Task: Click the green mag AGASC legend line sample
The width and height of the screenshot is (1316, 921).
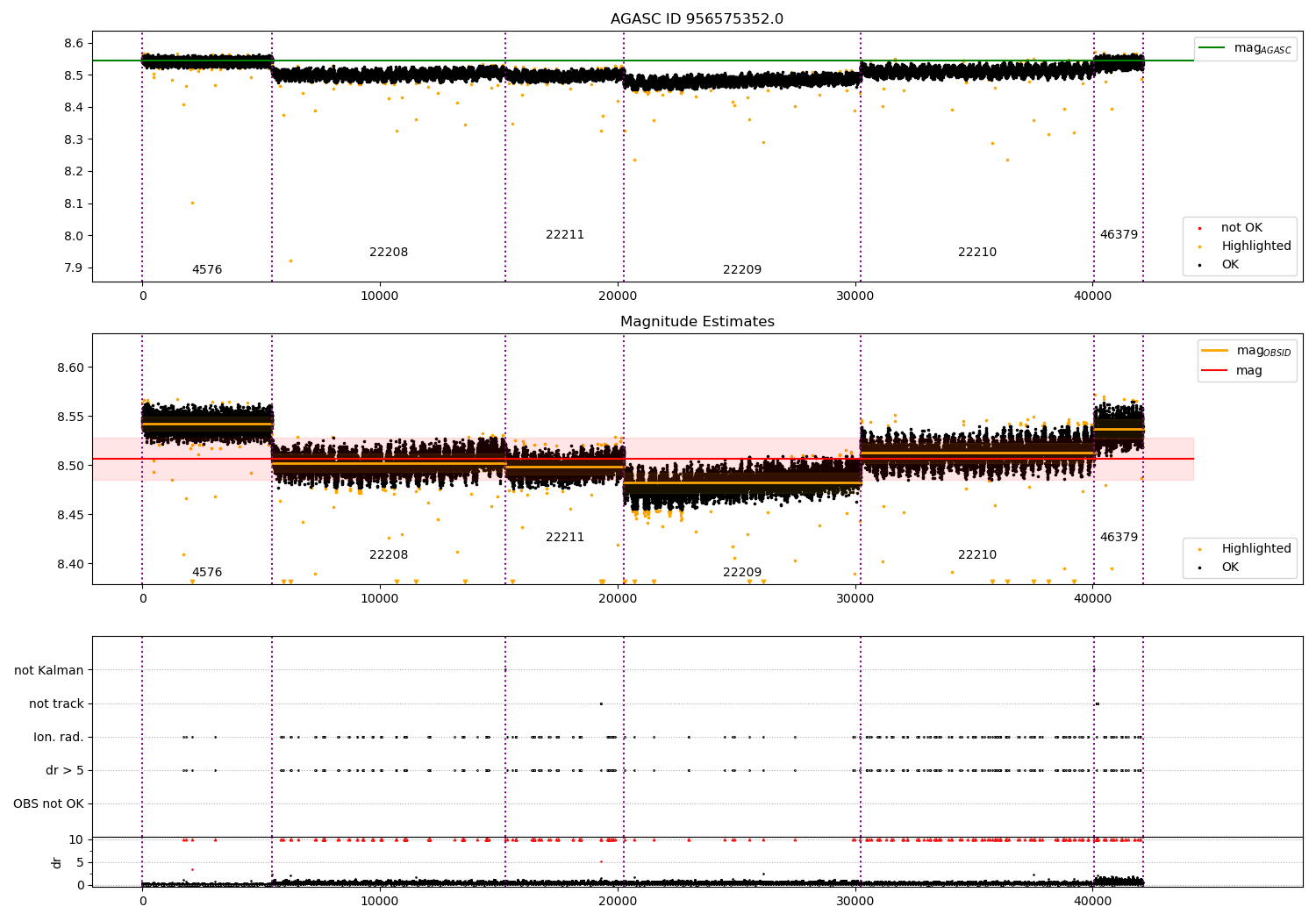Action: click(1212, 48)
